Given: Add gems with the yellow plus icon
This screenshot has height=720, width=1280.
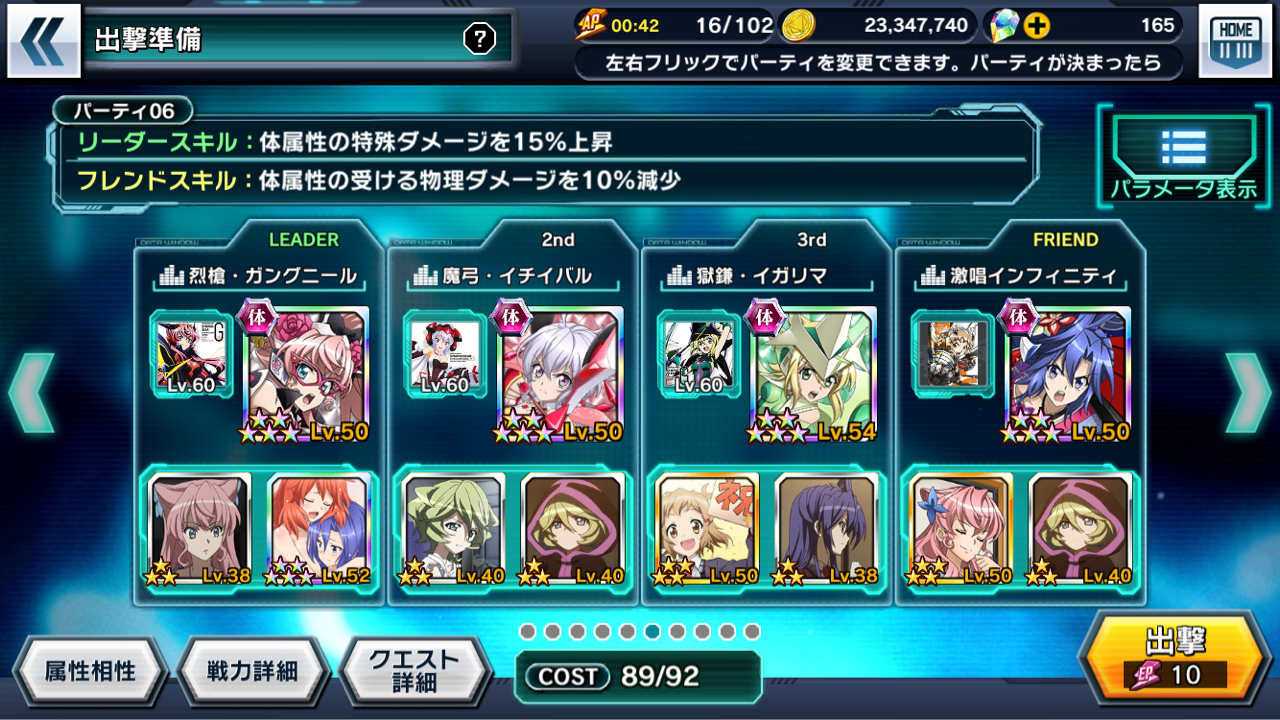Looking at the screenshot, I should click(1038, 25).
